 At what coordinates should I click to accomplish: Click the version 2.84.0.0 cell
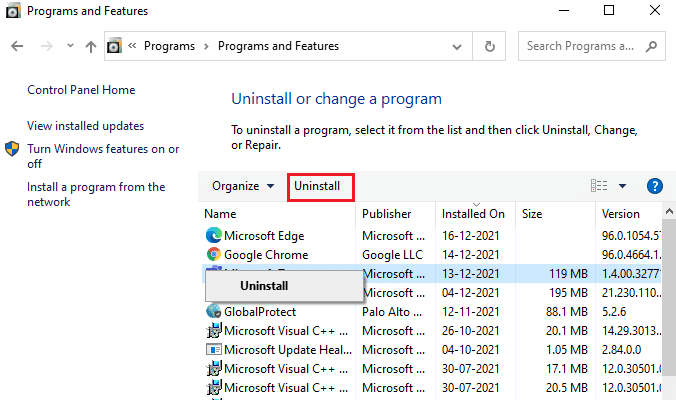(621, 350)
